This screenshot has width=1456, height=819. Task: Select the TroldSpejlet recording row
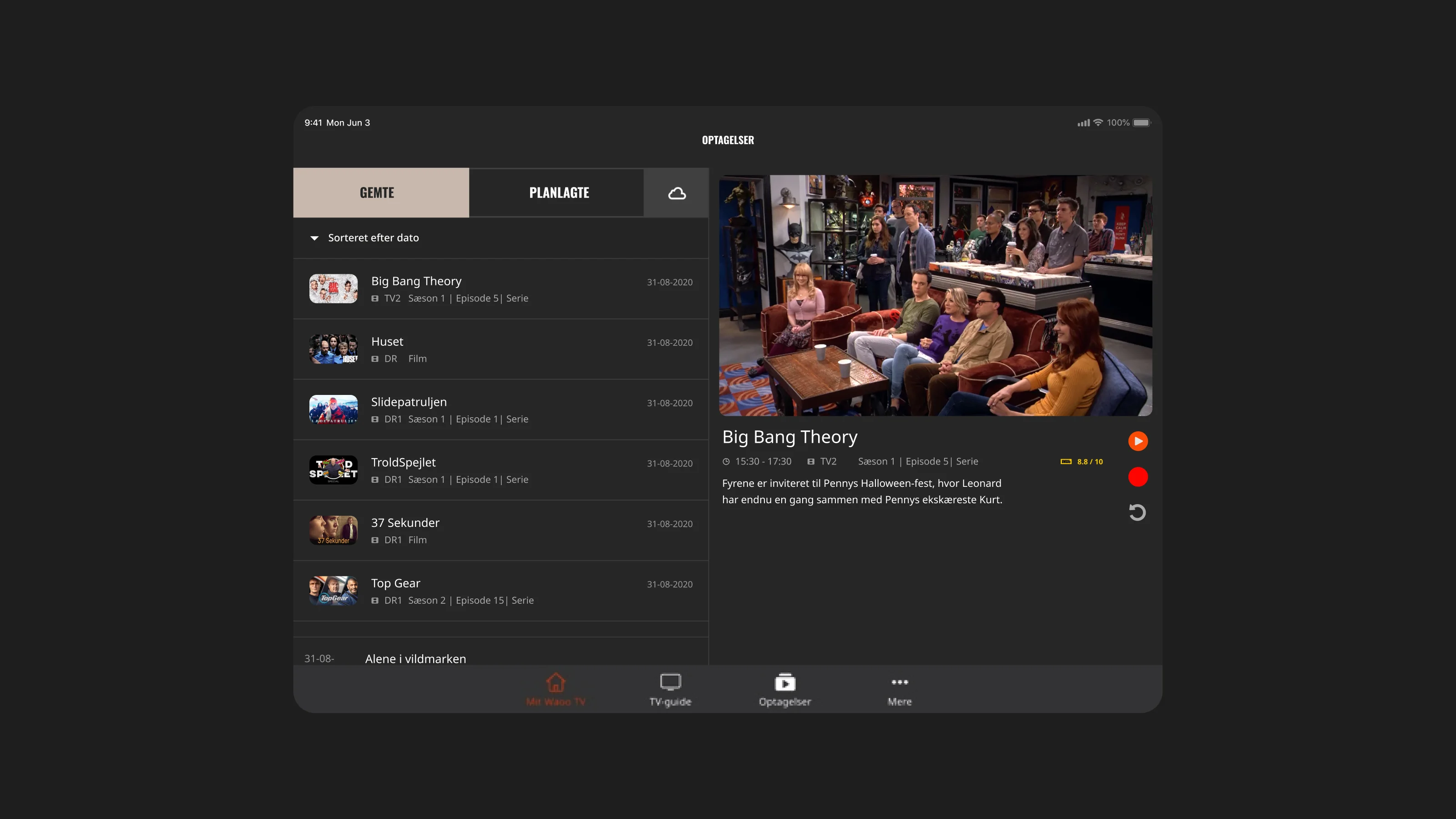click(x=501, y=470)
